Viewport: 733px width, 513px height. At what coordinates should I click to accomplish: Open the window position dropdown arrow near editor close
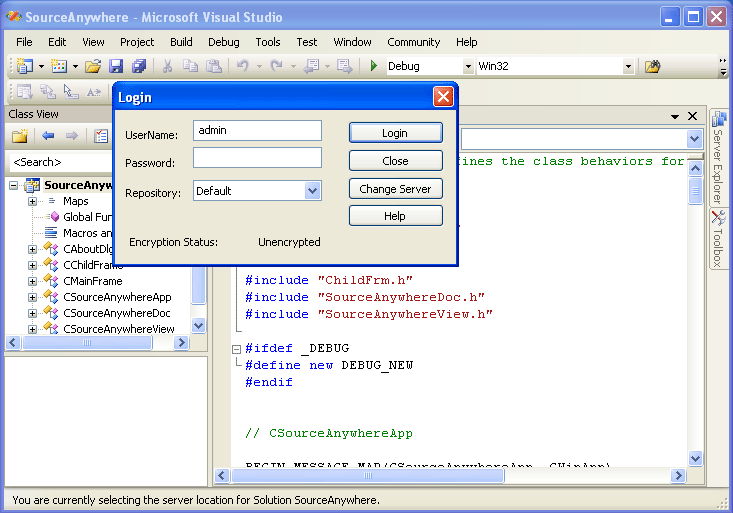(675, 116)
